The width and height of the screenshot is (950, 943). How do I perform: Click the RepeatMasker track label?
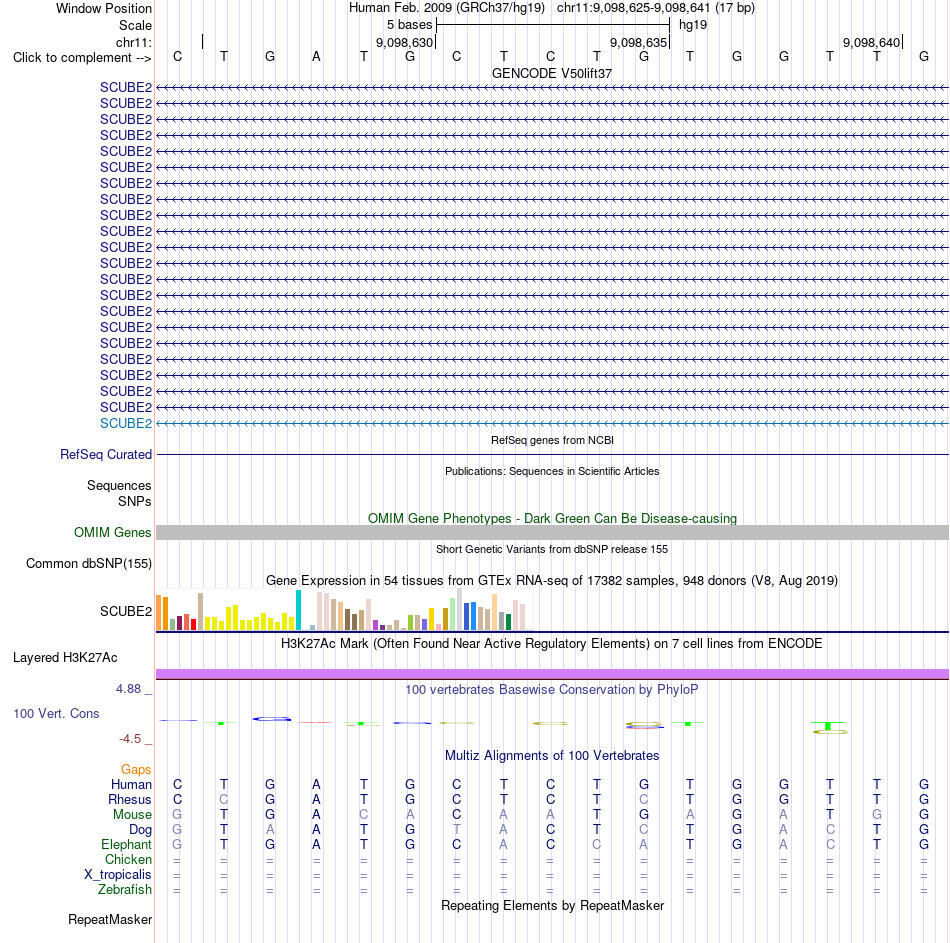tap(110, 920)
